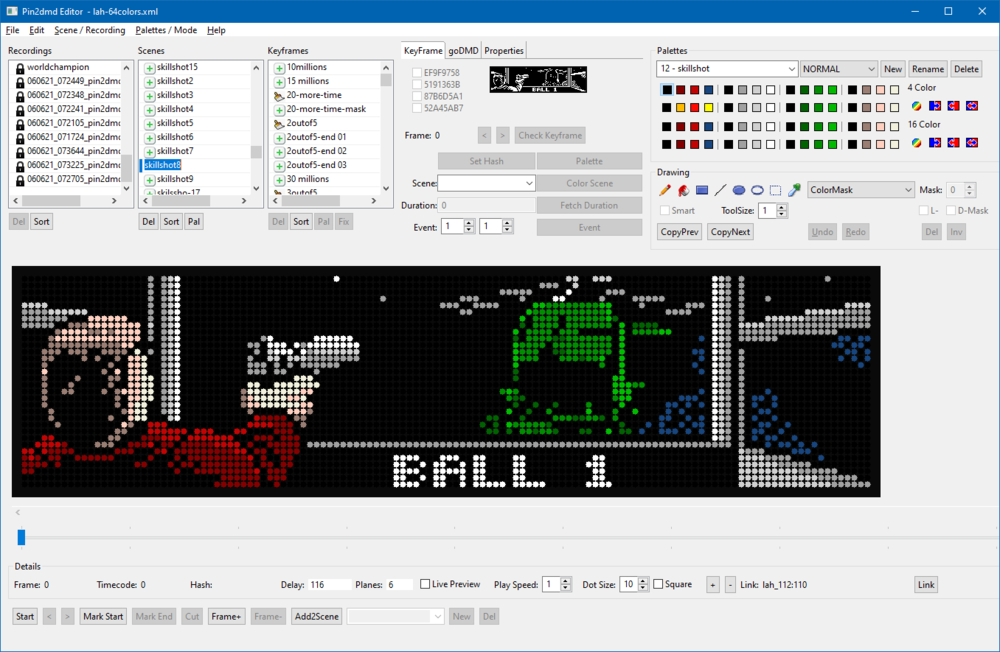Toggle the D-Mask checkbox
Image resolution: width=1000 pixels, height=652 pixels.
click(951, 211)
